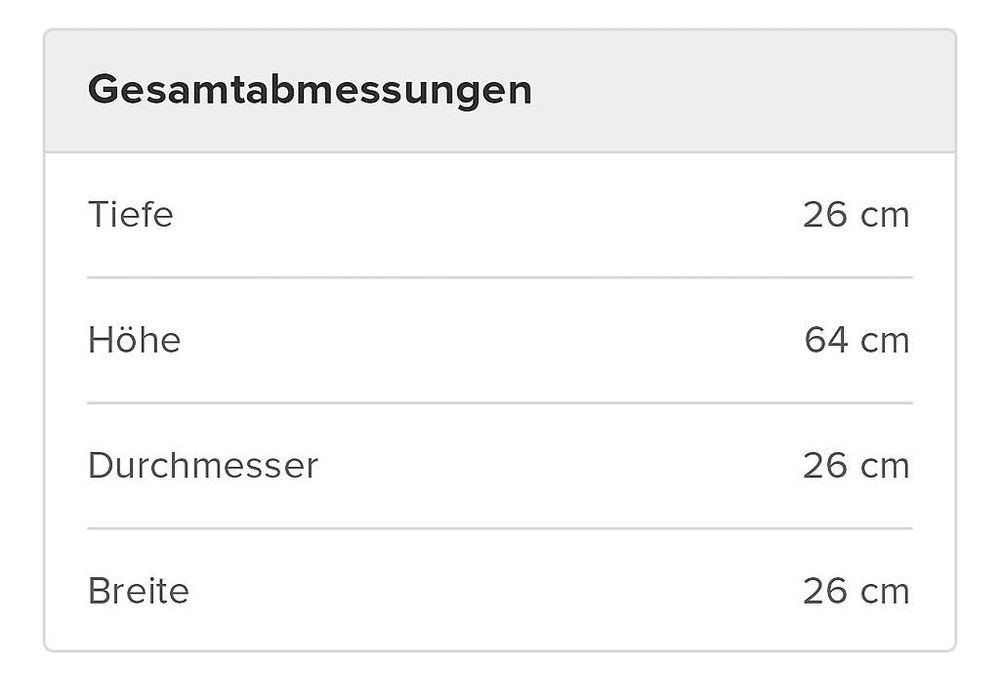Click the blank middle of the Tiefe row
This screenshot has height=678, width=1000.
tap(488, 214)
